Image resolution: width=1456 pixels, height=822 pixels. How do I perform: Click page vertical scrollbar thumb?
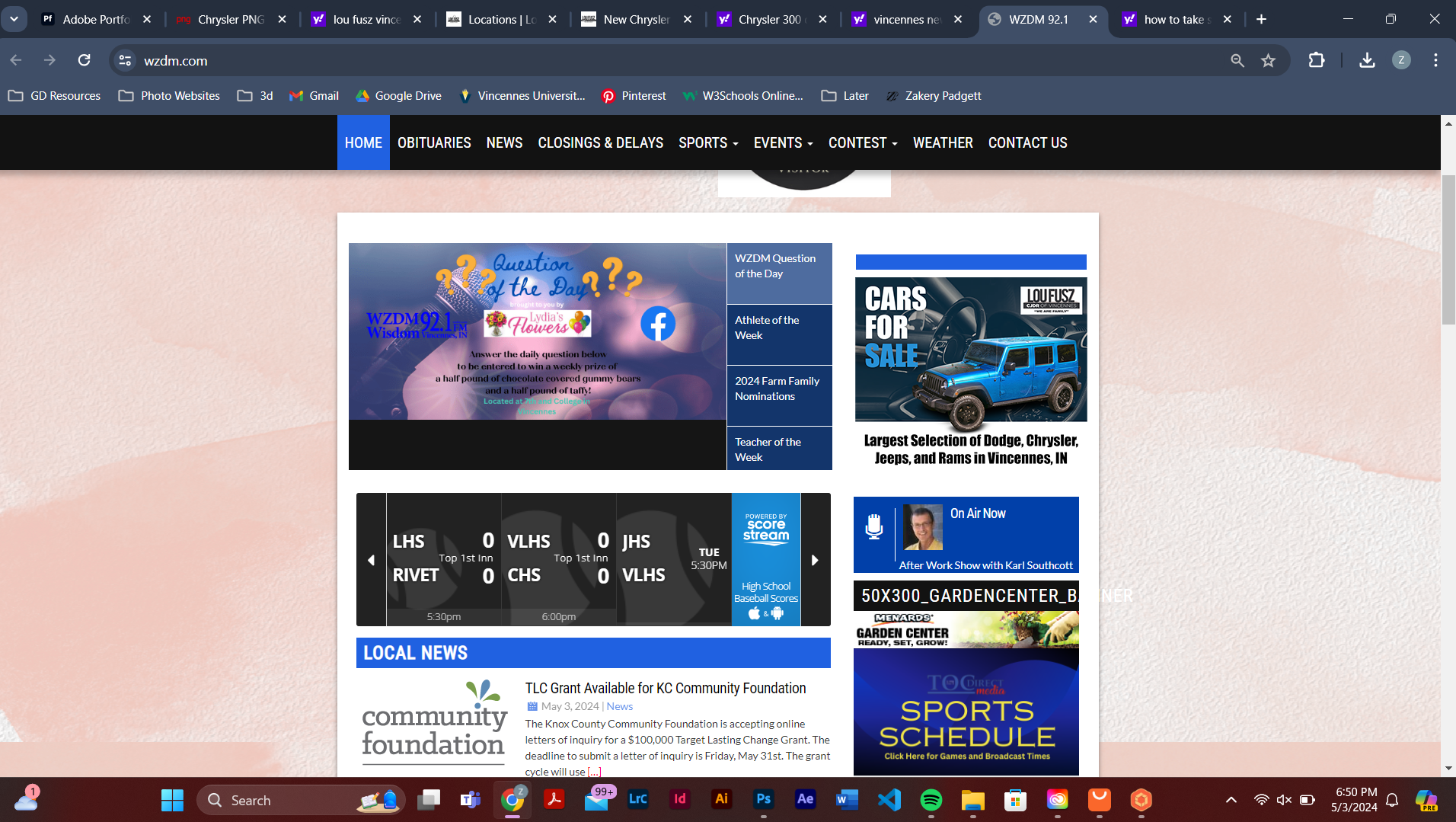tap(1448, 249)
